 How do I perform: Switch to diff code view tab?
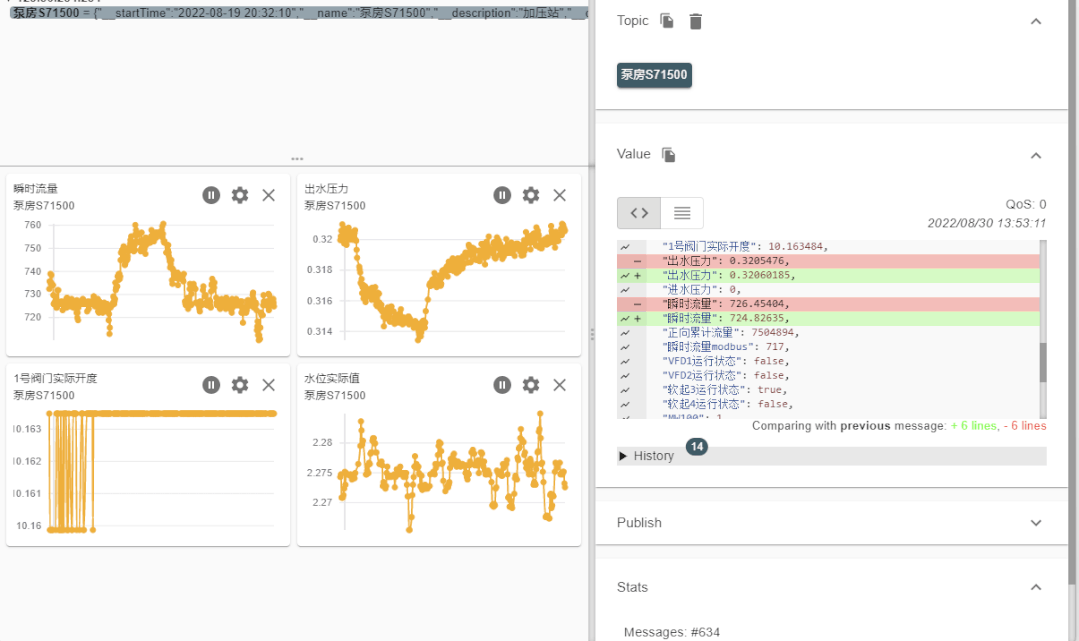click(639, 213)
